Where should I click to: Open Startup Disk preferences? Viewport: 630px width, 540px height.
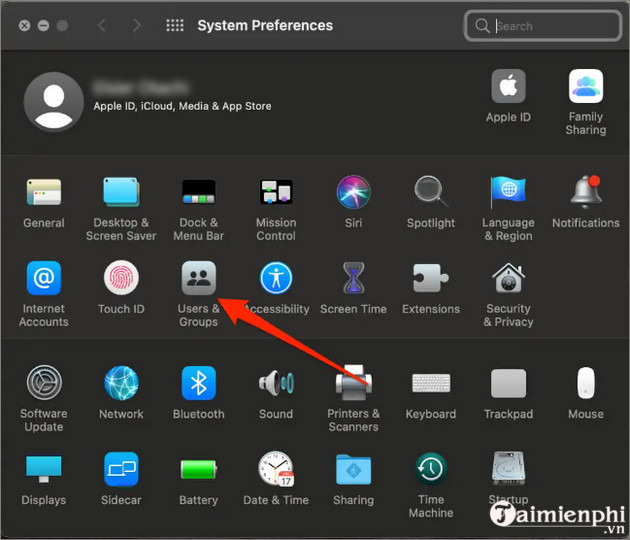point(508,469)
